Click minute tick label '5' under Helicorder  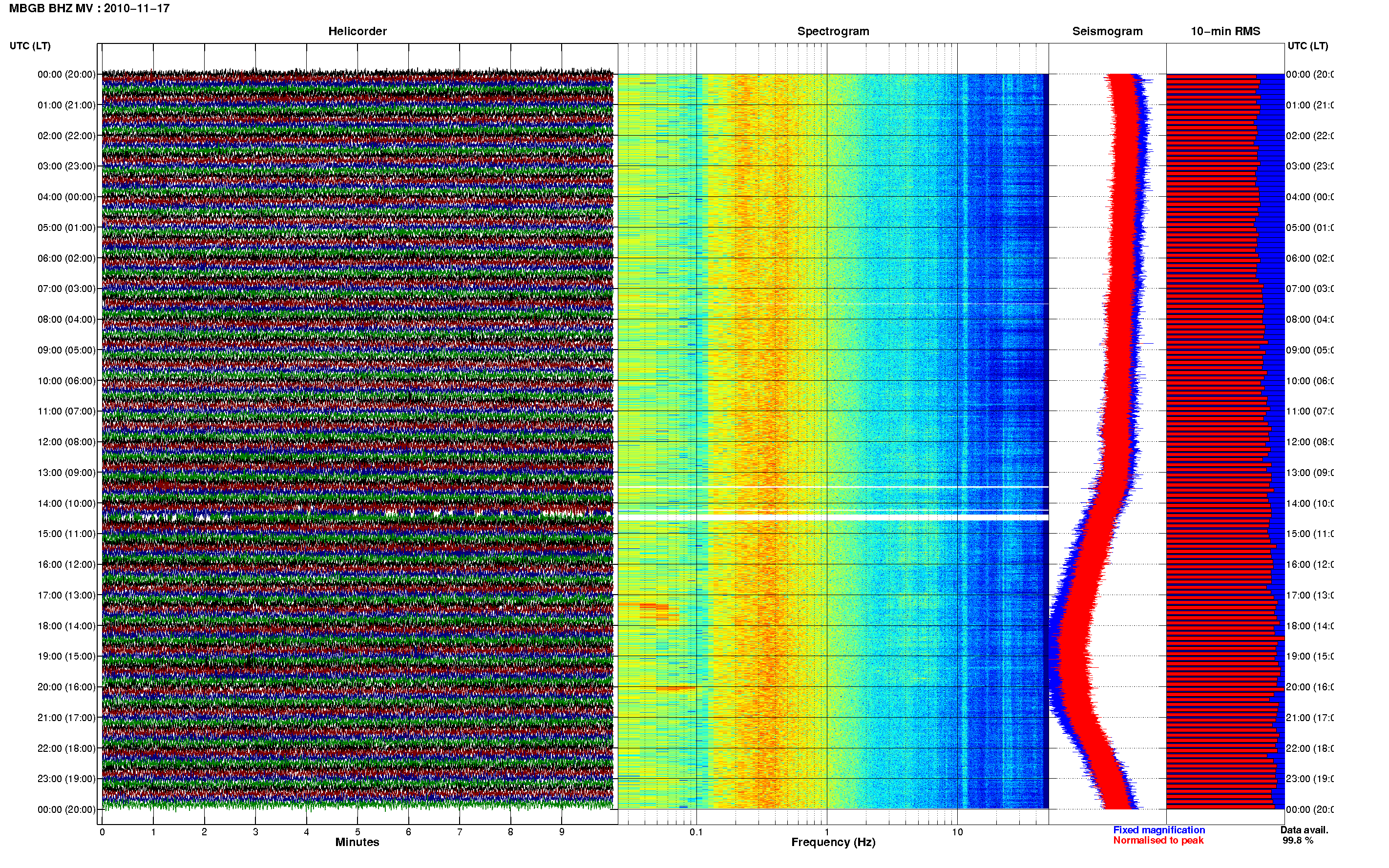coord(358,832)
